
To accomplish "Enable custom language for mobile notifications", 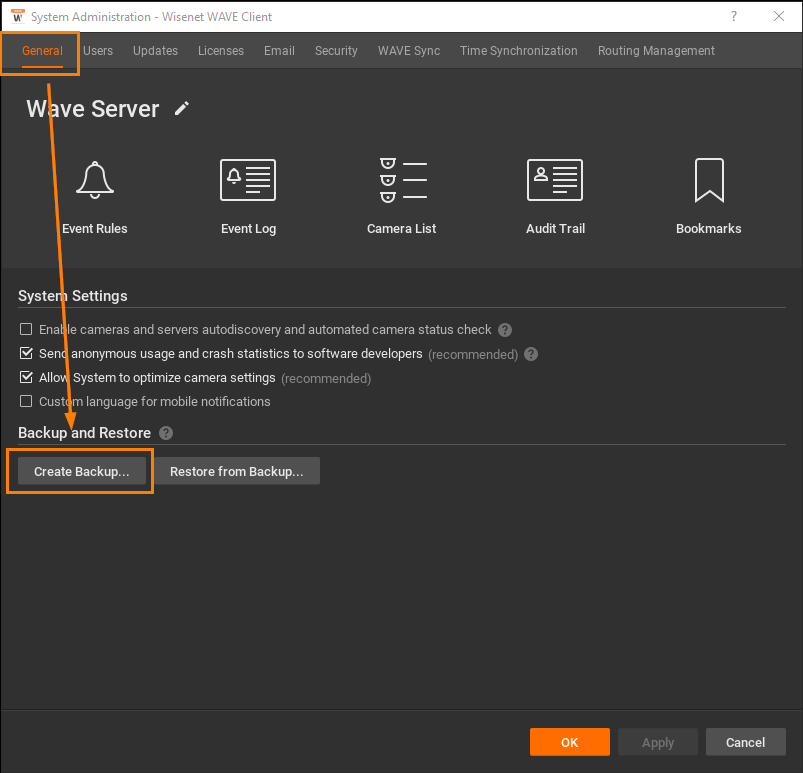I will click(26, 401).
